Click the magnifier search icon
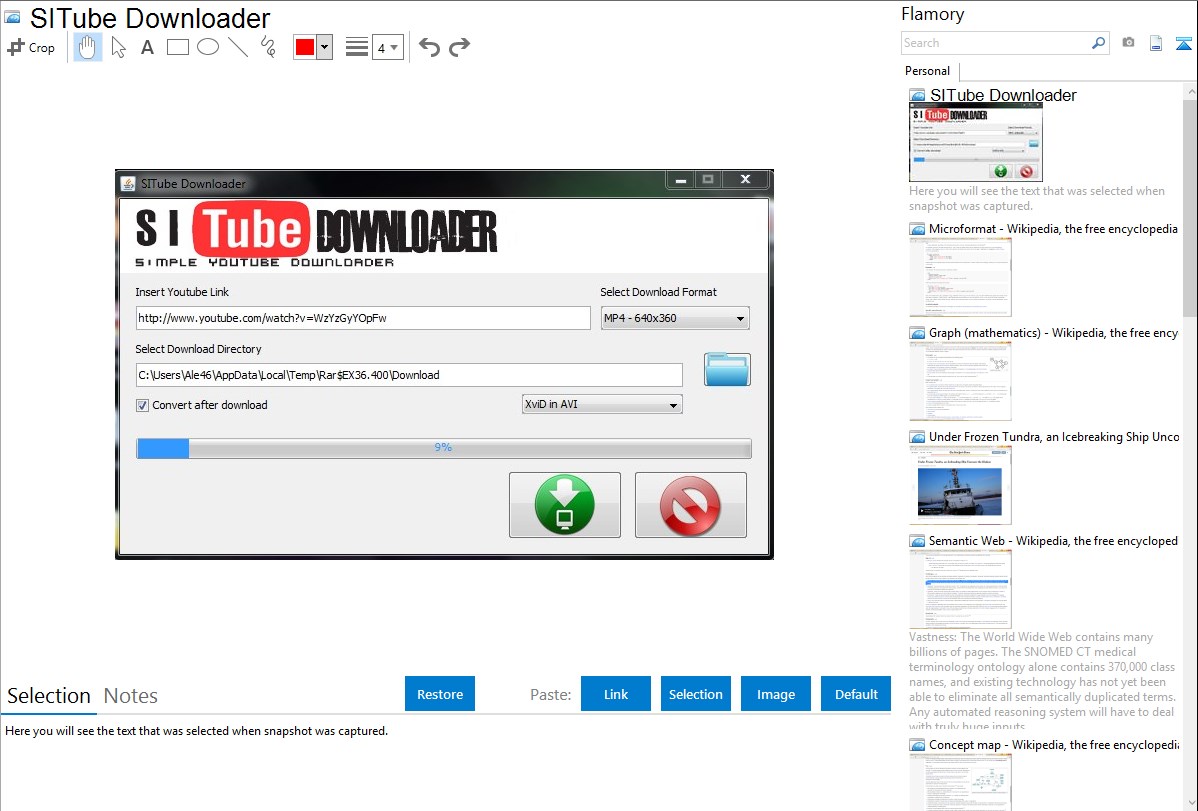The height and width of the screenshot is (811, 1198). pyautogui.click(x=1099, y=43)
